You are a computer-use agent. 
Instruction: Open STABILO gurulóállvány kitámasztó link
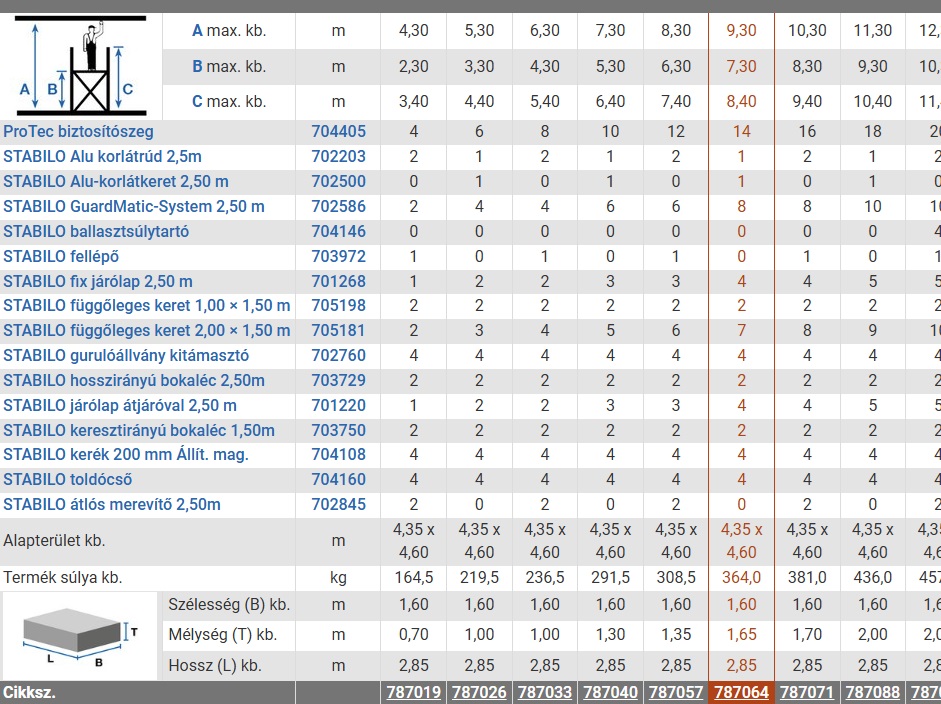point(126,355)
